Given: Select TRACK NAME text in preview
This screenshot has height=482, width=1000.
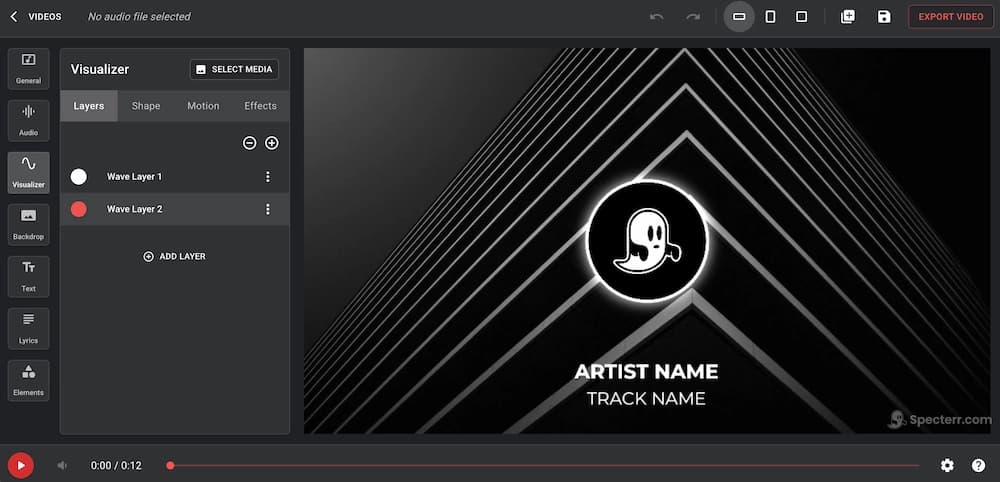Looking at the screenshot, I should 646,399.
